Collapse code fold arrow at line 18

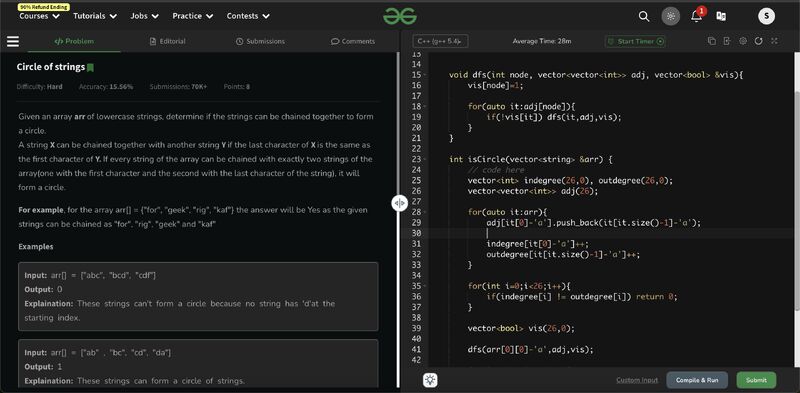425,107
